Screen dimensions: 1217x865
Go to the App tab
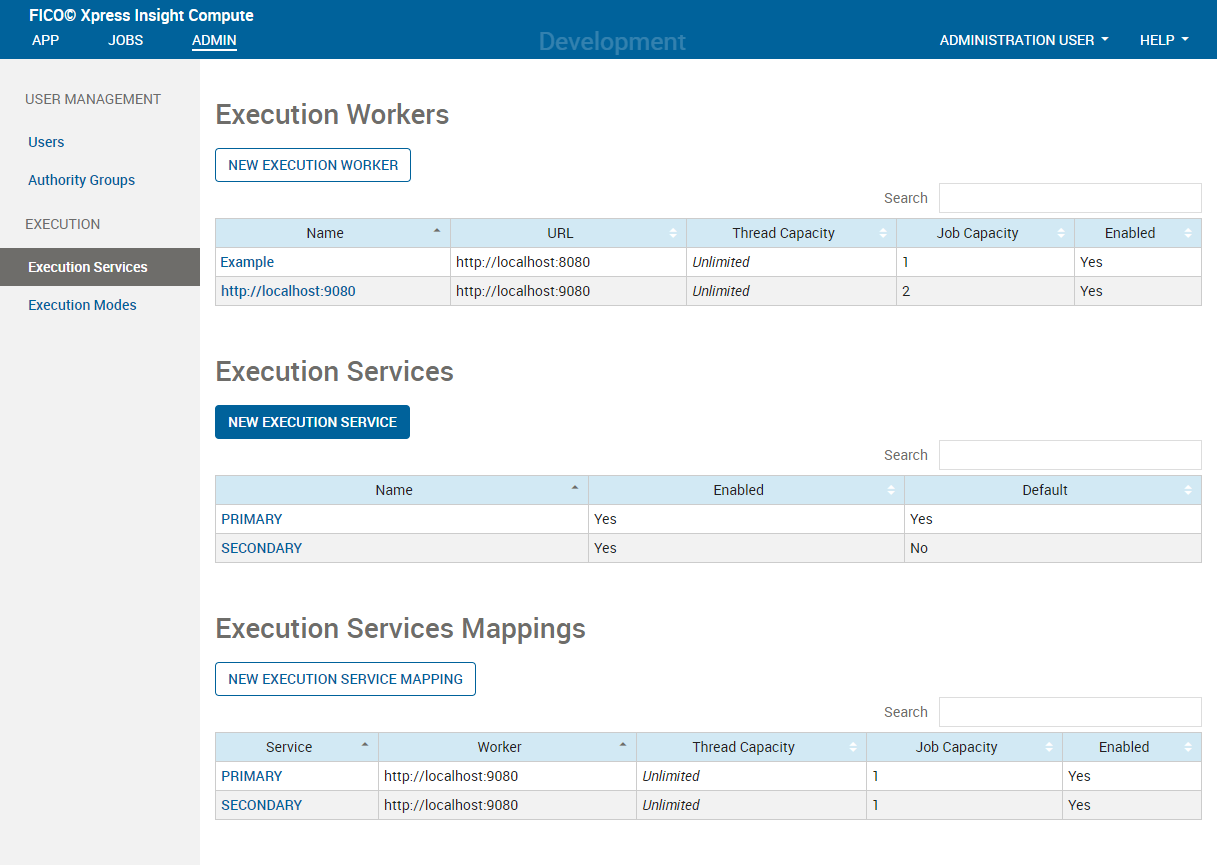tap(46, 40)
